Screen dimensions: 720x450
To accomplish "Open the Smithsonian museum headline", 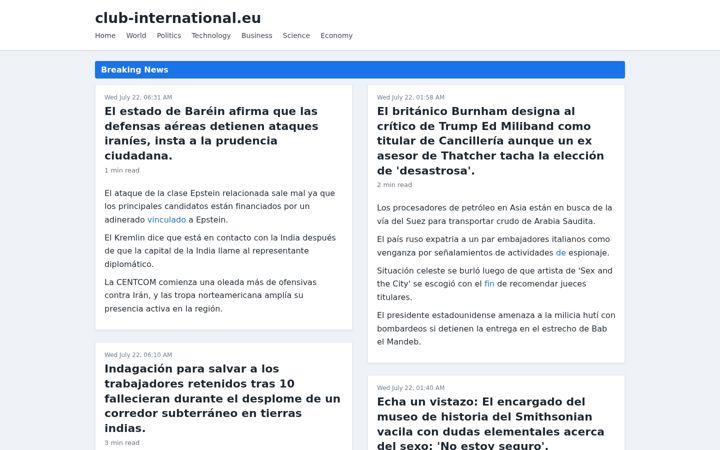I will click(490, 423).
